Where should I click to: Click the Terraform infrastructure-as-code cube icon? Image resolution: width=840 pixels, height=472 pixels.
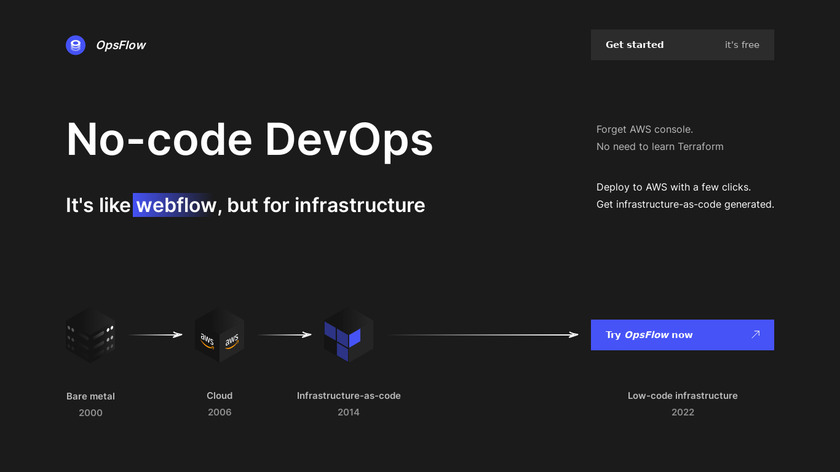349,335
